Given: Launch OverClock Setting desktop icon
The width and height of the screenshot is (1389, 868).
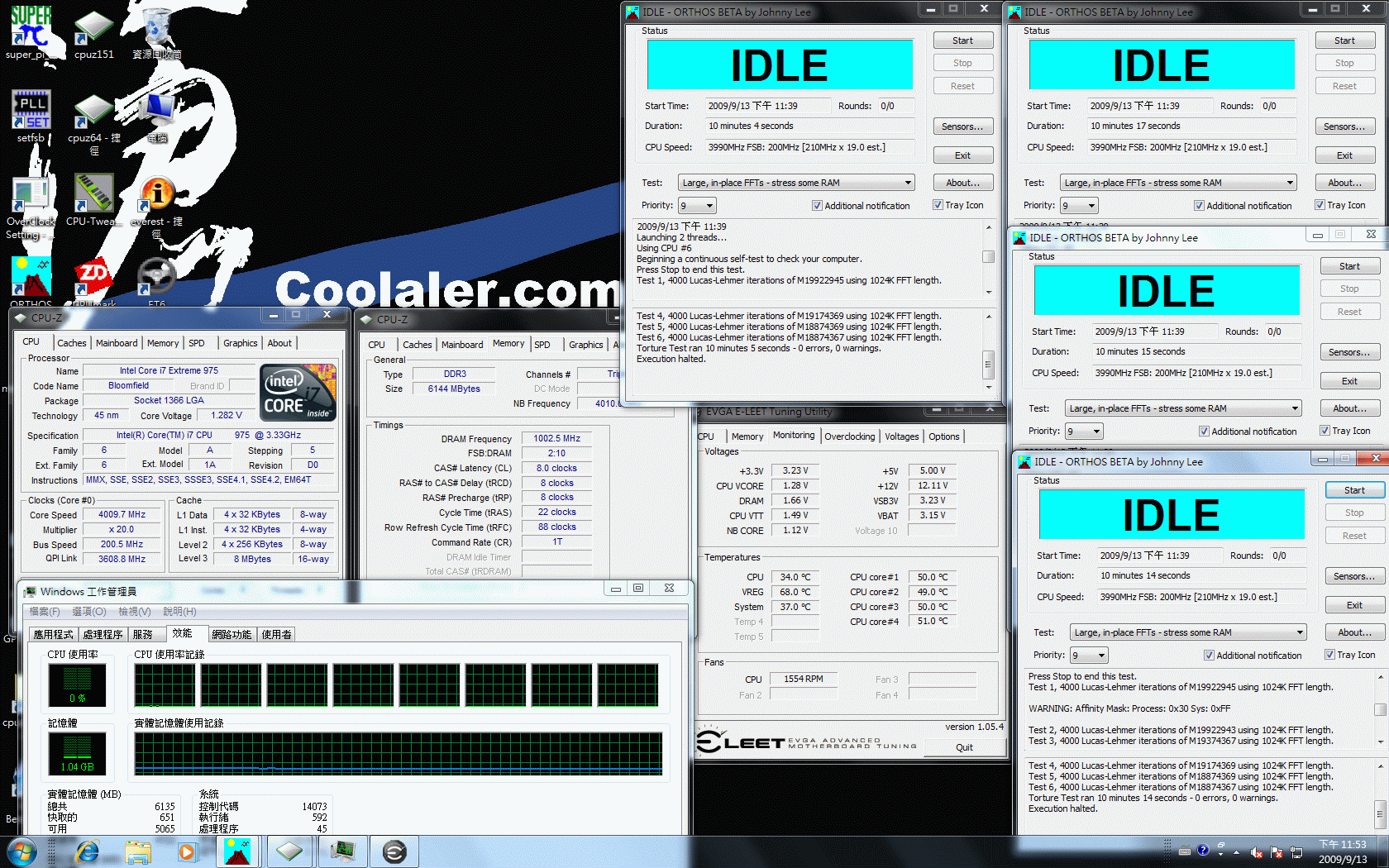Looking at the screenshot, I should 31,207.
